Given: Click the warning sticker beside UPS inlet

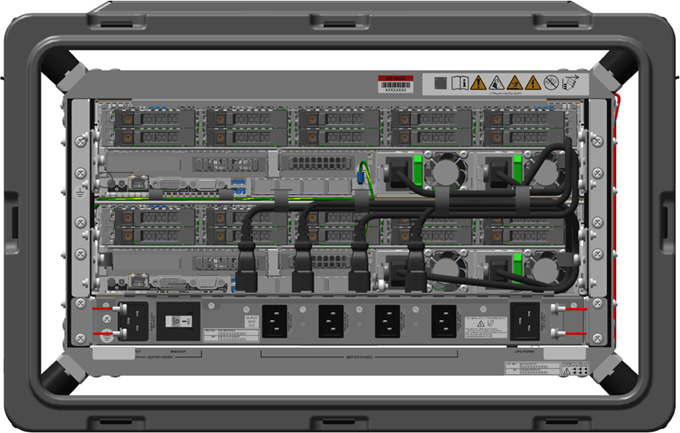Looking at the screenshot, I should click(486, 327).
